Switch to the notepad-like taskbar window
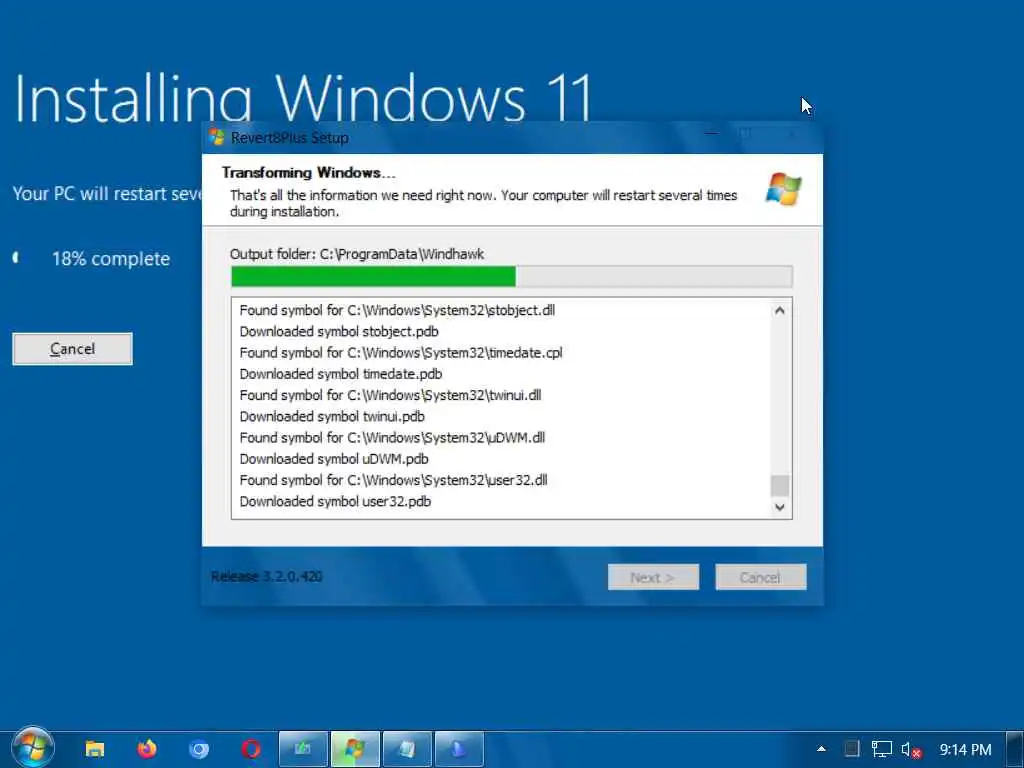The width and height of the screenshot is (1024, 768). [x=408, y=749]
